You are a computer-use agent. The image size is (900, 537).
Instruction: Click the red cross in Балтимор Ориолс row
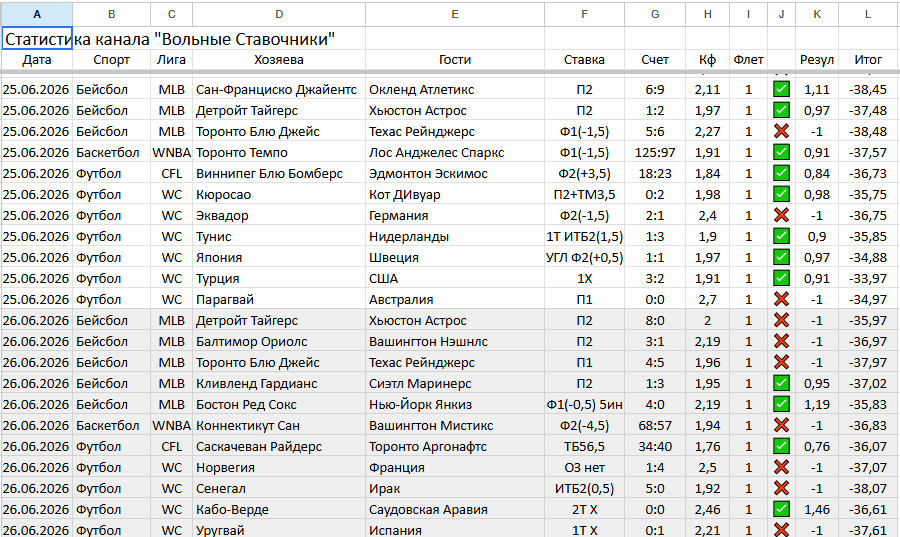(x=781, y=341)
